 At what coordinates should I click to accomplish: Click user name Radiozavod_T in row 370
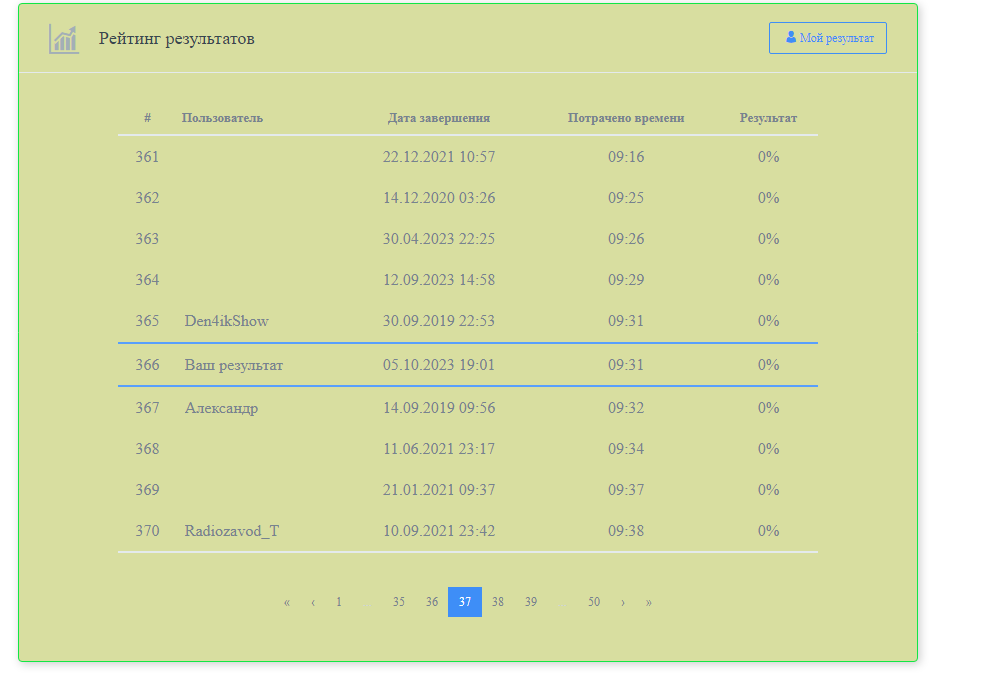(x=232, y=531)
